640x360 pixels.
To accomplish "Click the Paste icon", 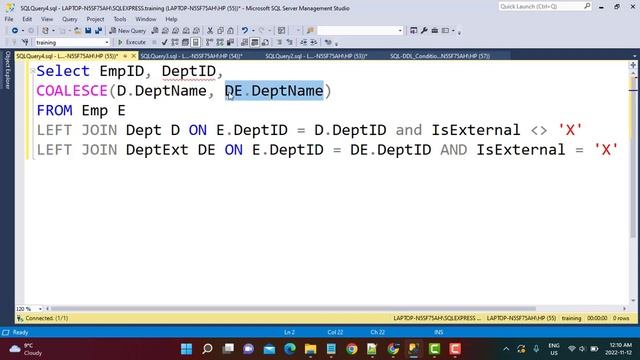I will click(231, 31).
